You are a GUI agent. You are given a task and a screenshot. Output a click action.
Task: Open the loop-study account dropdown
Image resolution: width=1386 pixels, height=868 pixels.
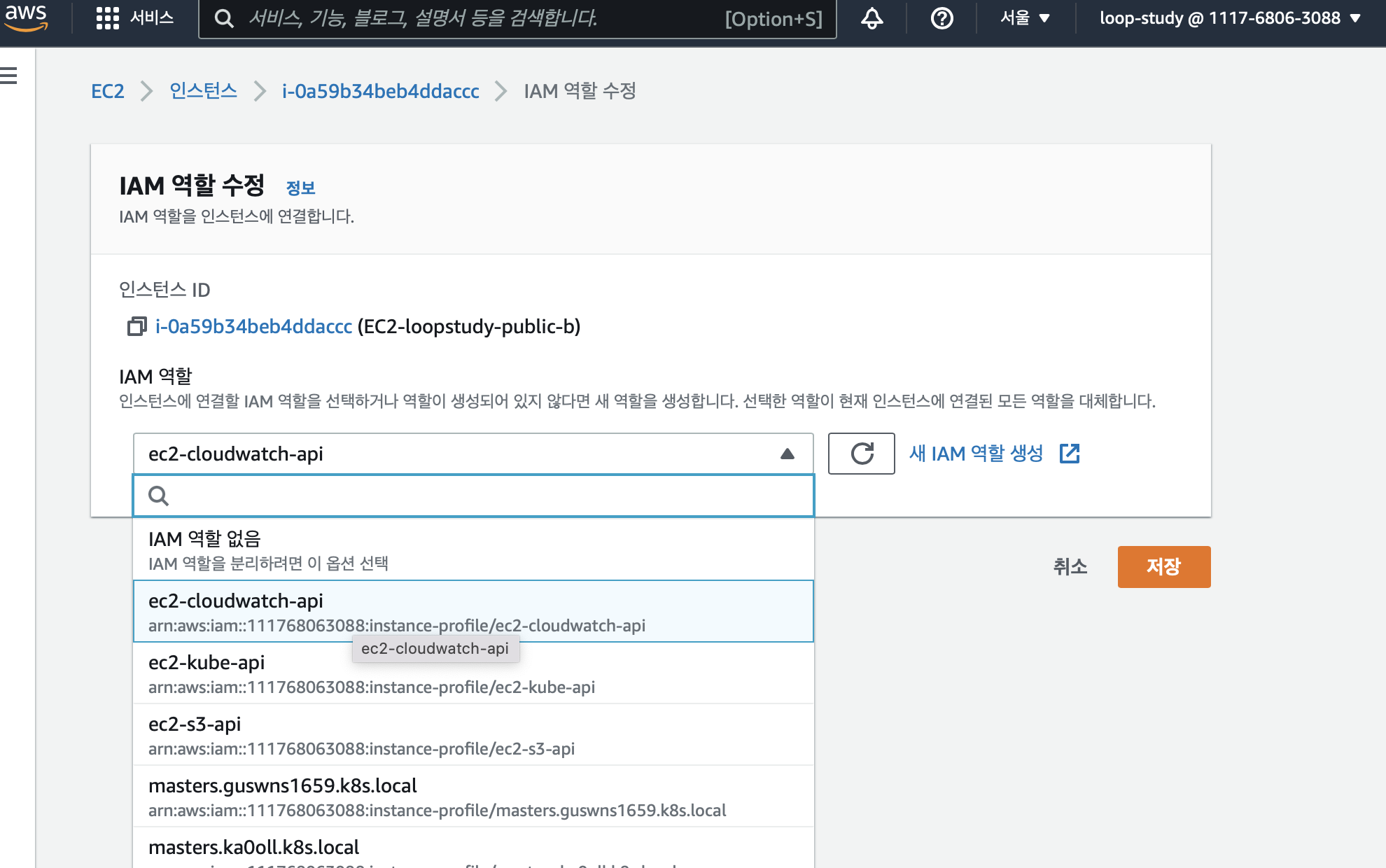pos(1230,18)
